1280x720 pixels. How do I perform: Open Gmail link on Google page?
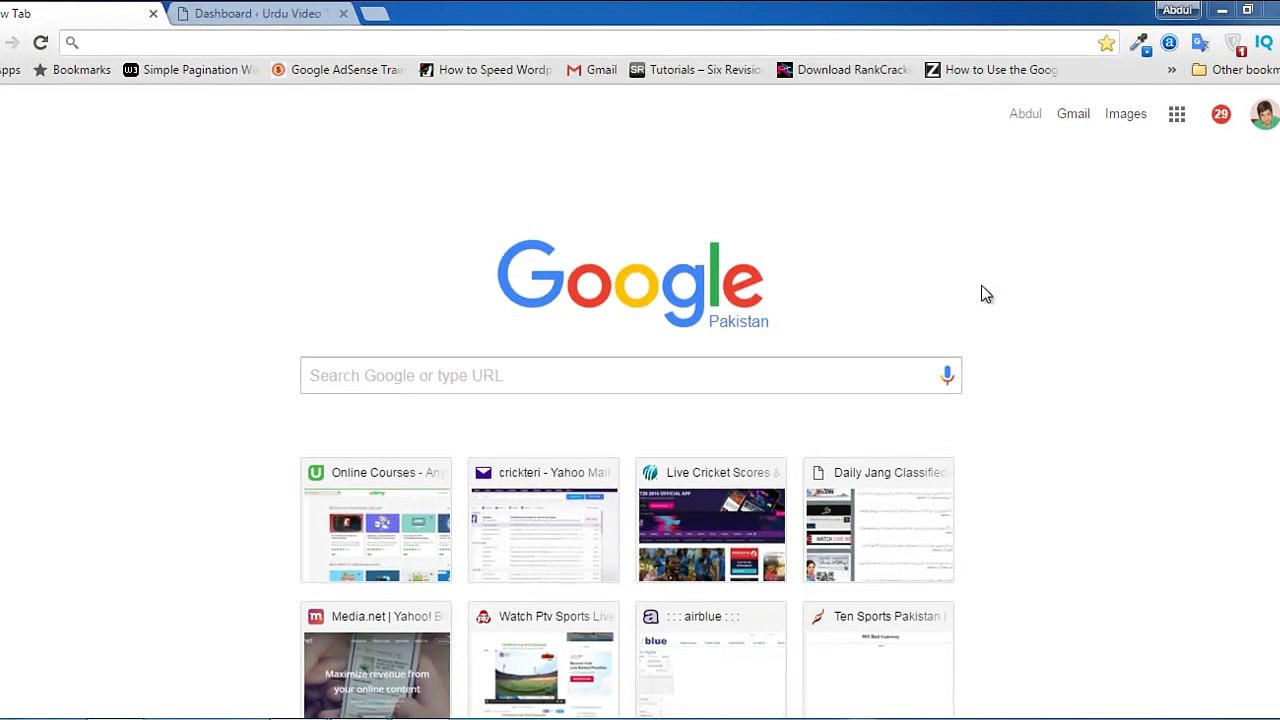tap(1073, 114)
